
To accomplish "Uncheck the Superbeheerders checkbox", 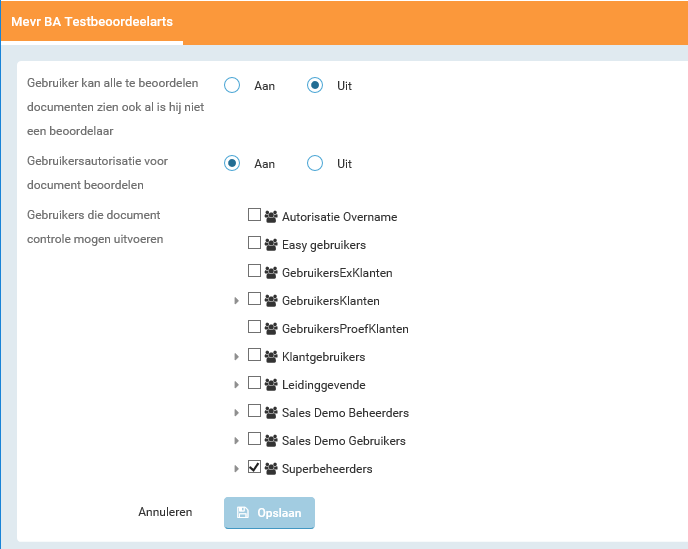I will 254,467.
